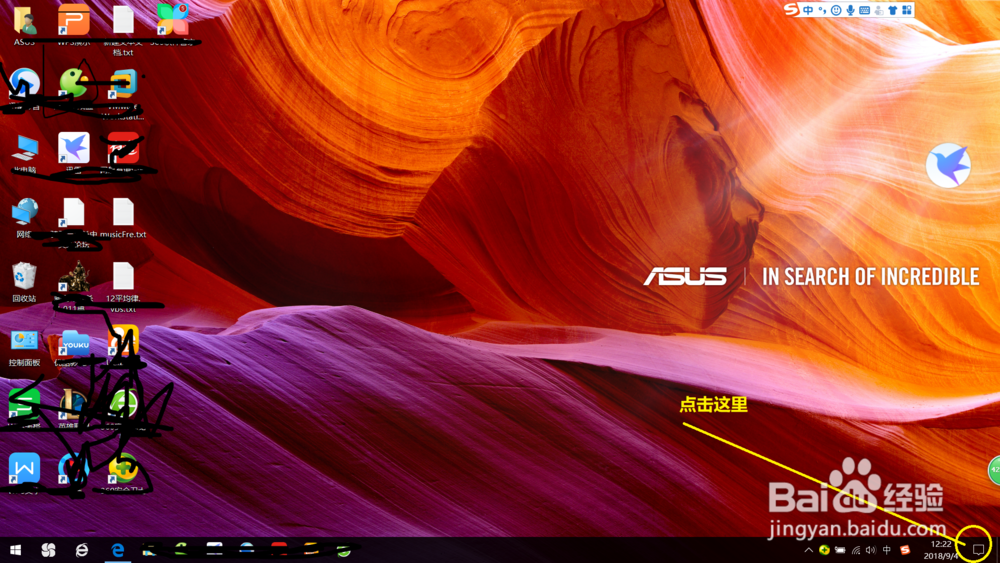Select the new text document .txt file
This screenshot has width=1000, height=563.
pyautogui.click(x=123, y=29)
